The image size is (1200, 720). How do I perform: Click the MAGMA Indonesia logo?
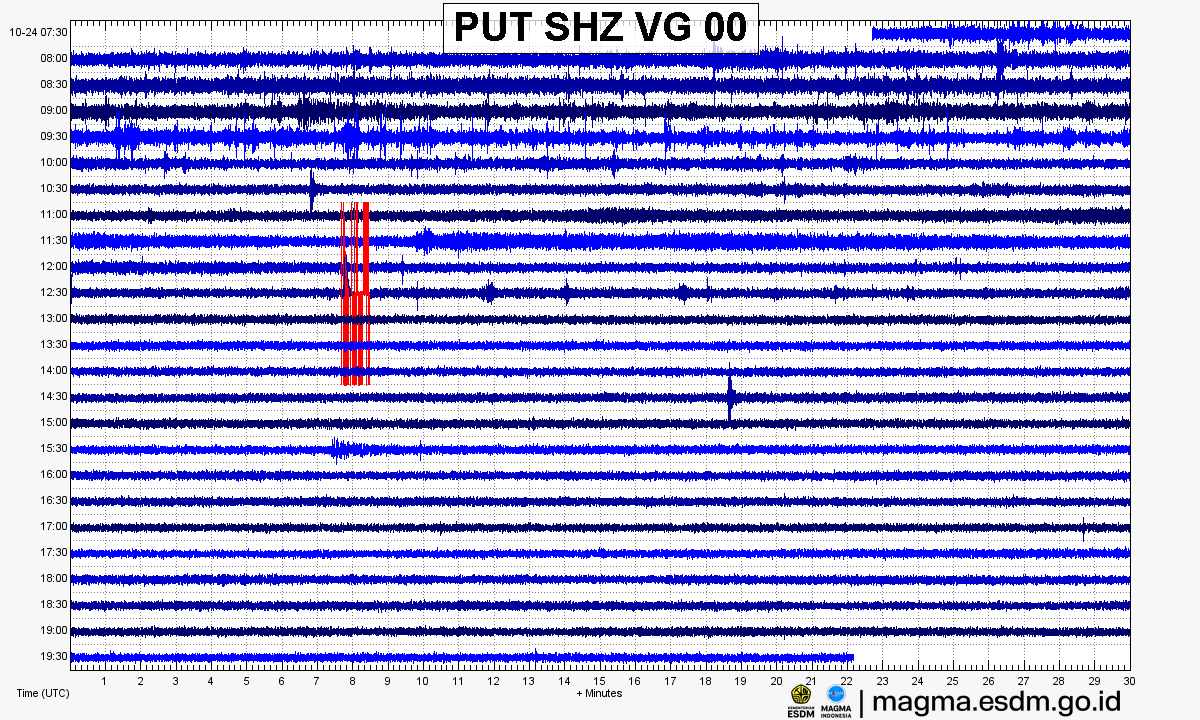click(x=836, y=700)
